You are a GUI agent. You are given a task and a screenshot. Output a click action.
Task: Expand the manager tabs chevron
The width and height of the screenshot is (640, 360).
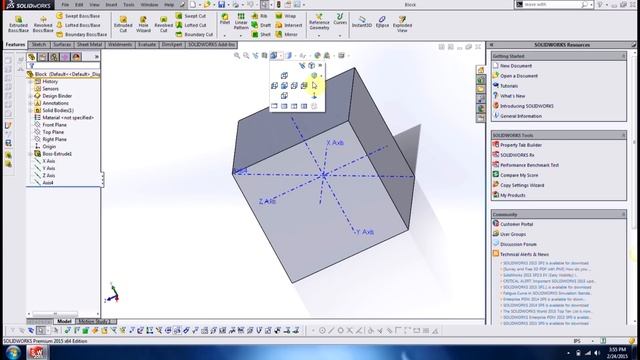tap(97, 57)
